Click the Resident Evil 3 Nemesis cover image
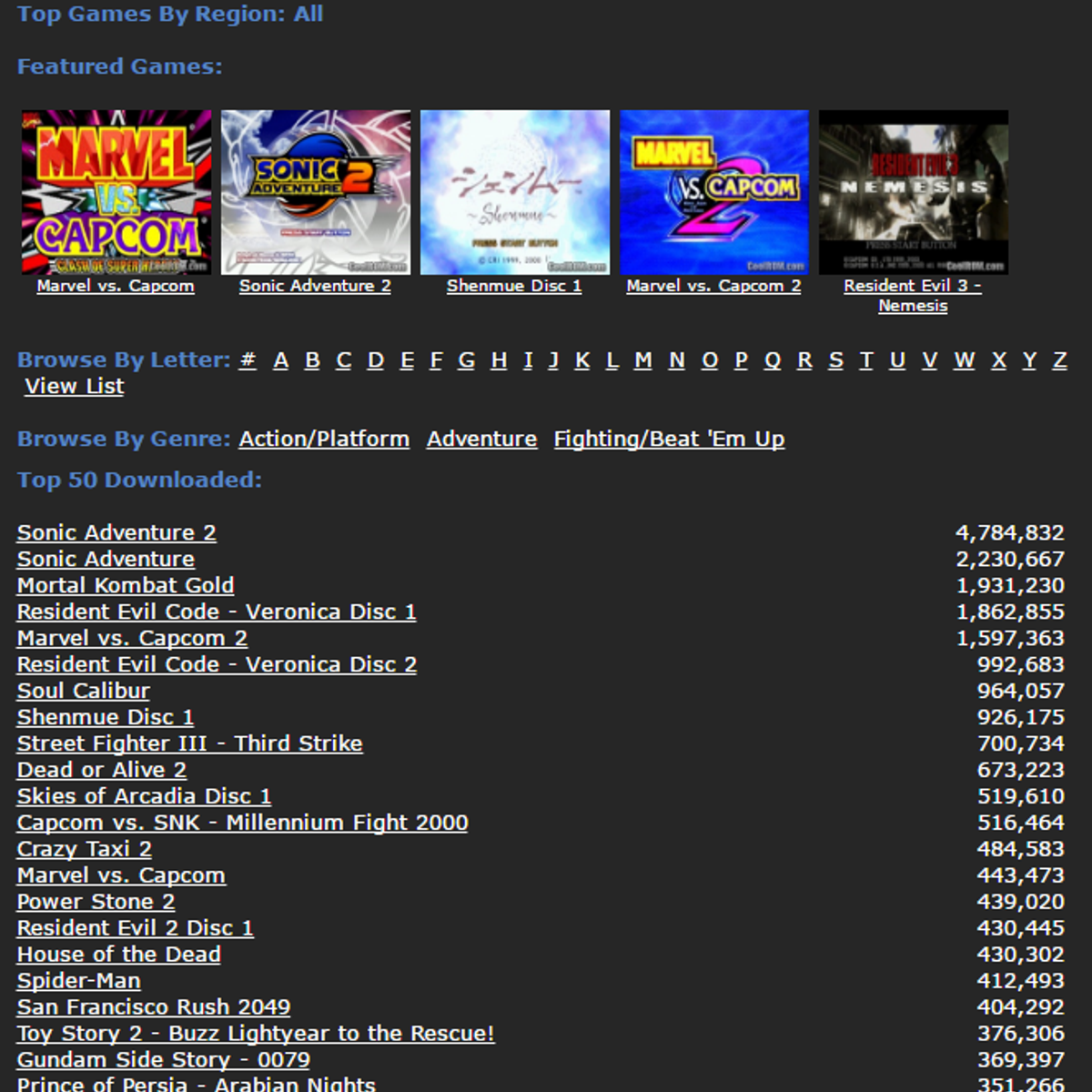The width and height of the screenshot is (1092, 1092). click(x=914, y=192)
